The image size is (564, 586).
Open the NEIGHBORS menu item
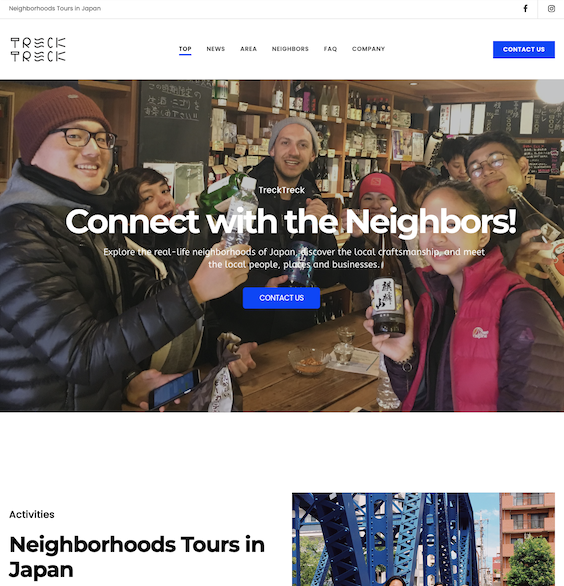click(x=290, y=49)
